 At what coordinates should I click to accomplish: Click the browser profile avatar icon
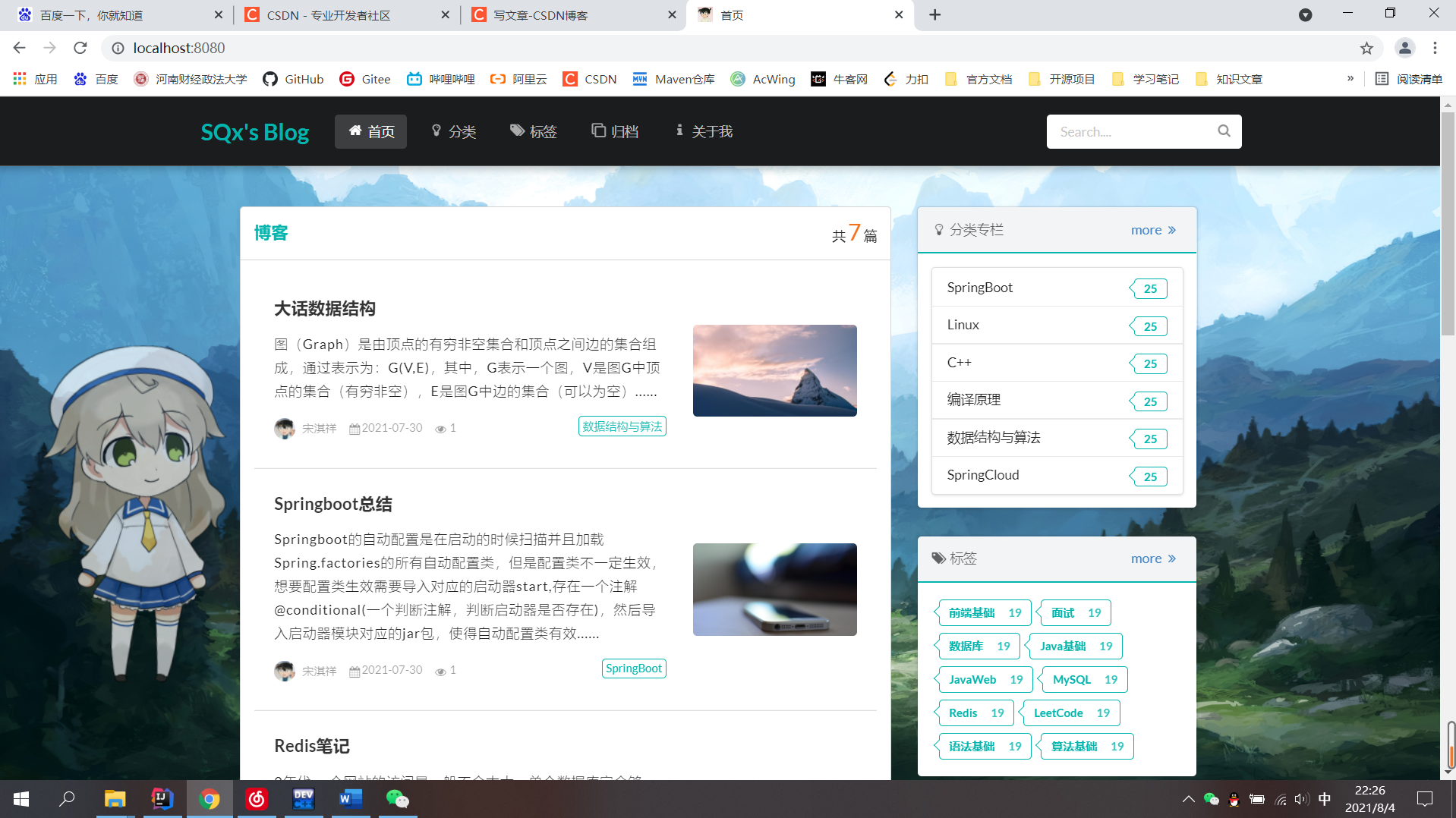(x=1404, y=48)
